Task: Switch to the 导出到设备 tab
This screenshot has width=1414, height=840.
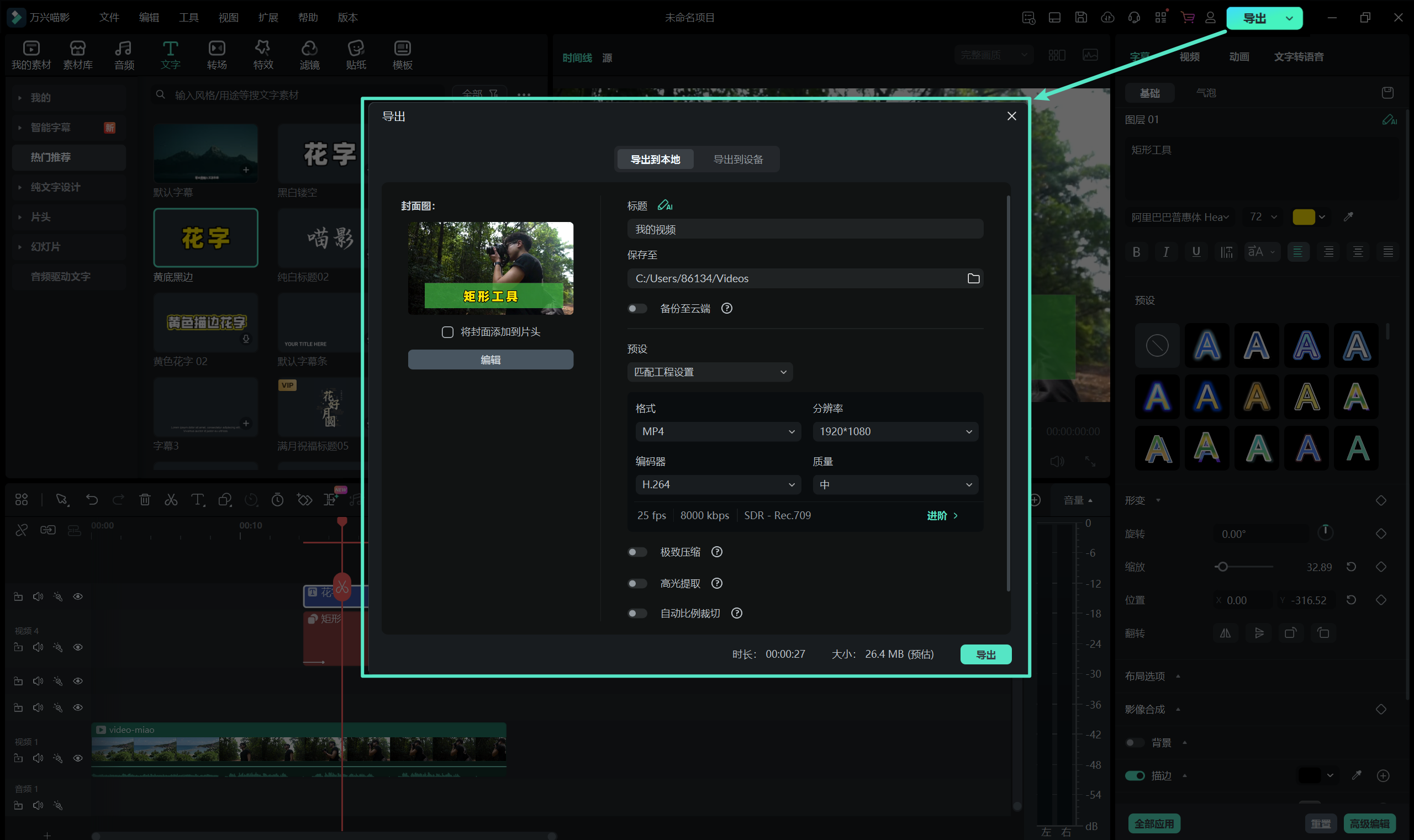Action: 737,160
